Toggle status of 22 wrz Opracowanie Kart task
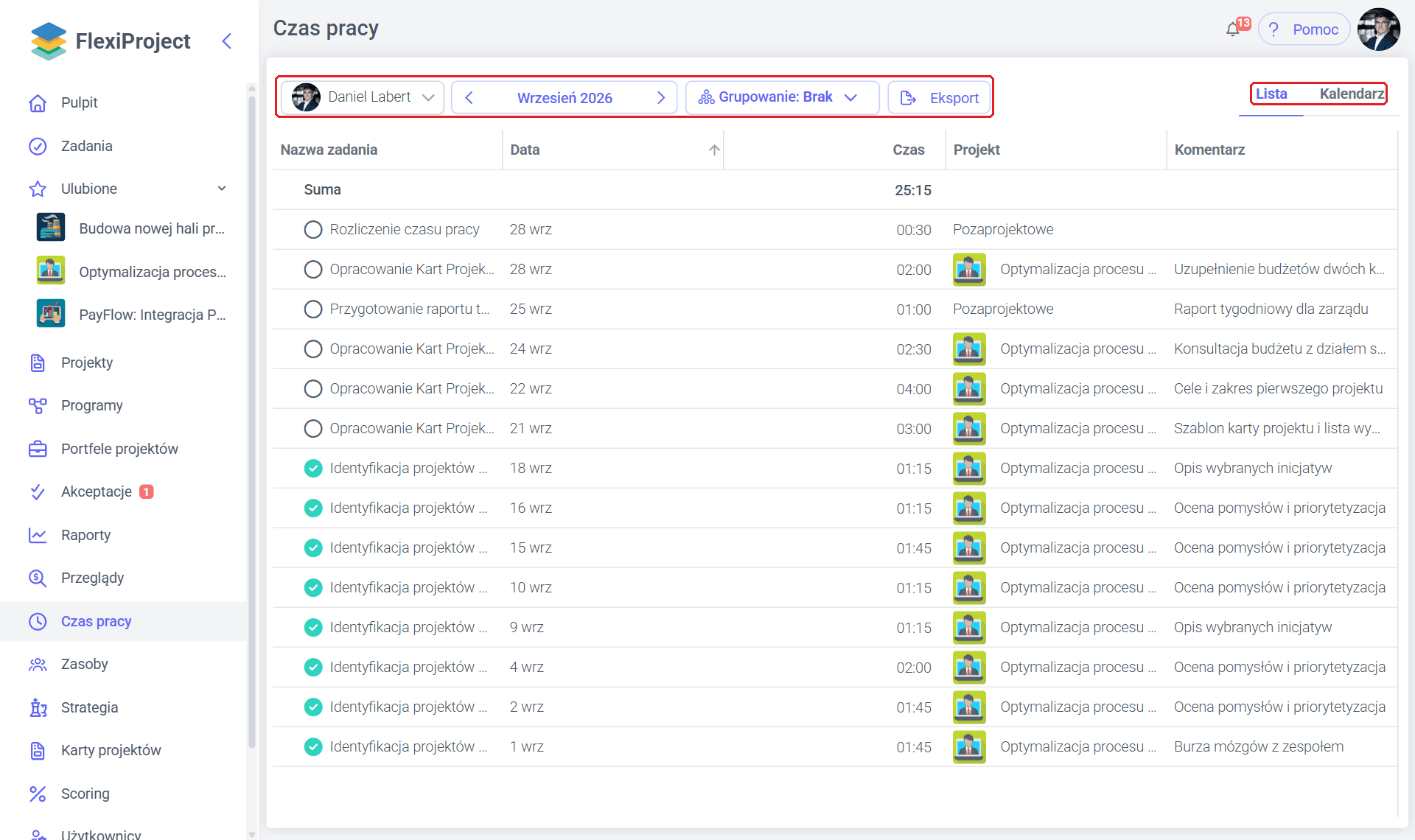Image resolution: width=1415 pixels, height=840 pixels. [x=313, y=388]
